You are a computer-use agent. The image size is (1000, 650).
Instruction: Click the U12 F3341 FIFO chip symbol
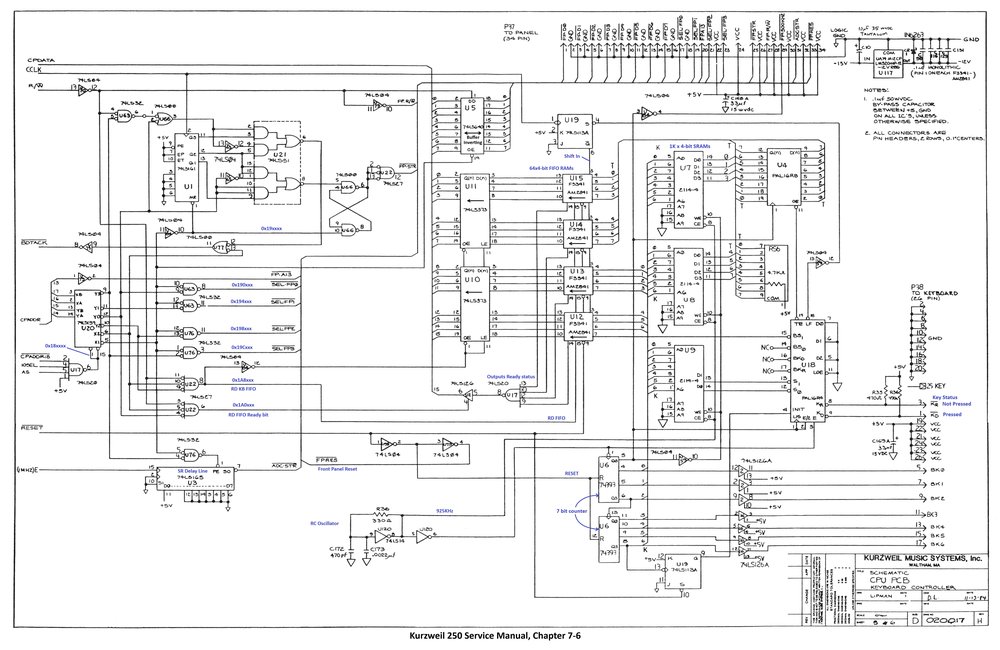(x=578, y=327)
